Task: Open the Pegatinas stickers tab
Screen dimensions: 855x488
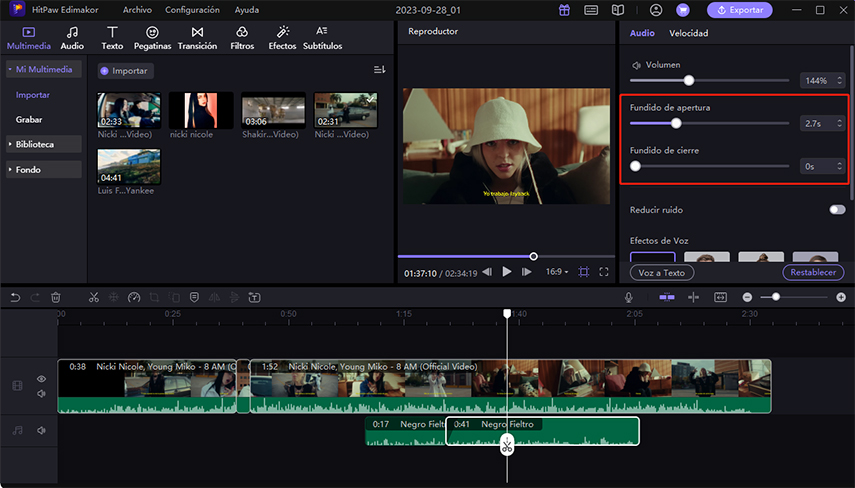Action: pos(152,38)
